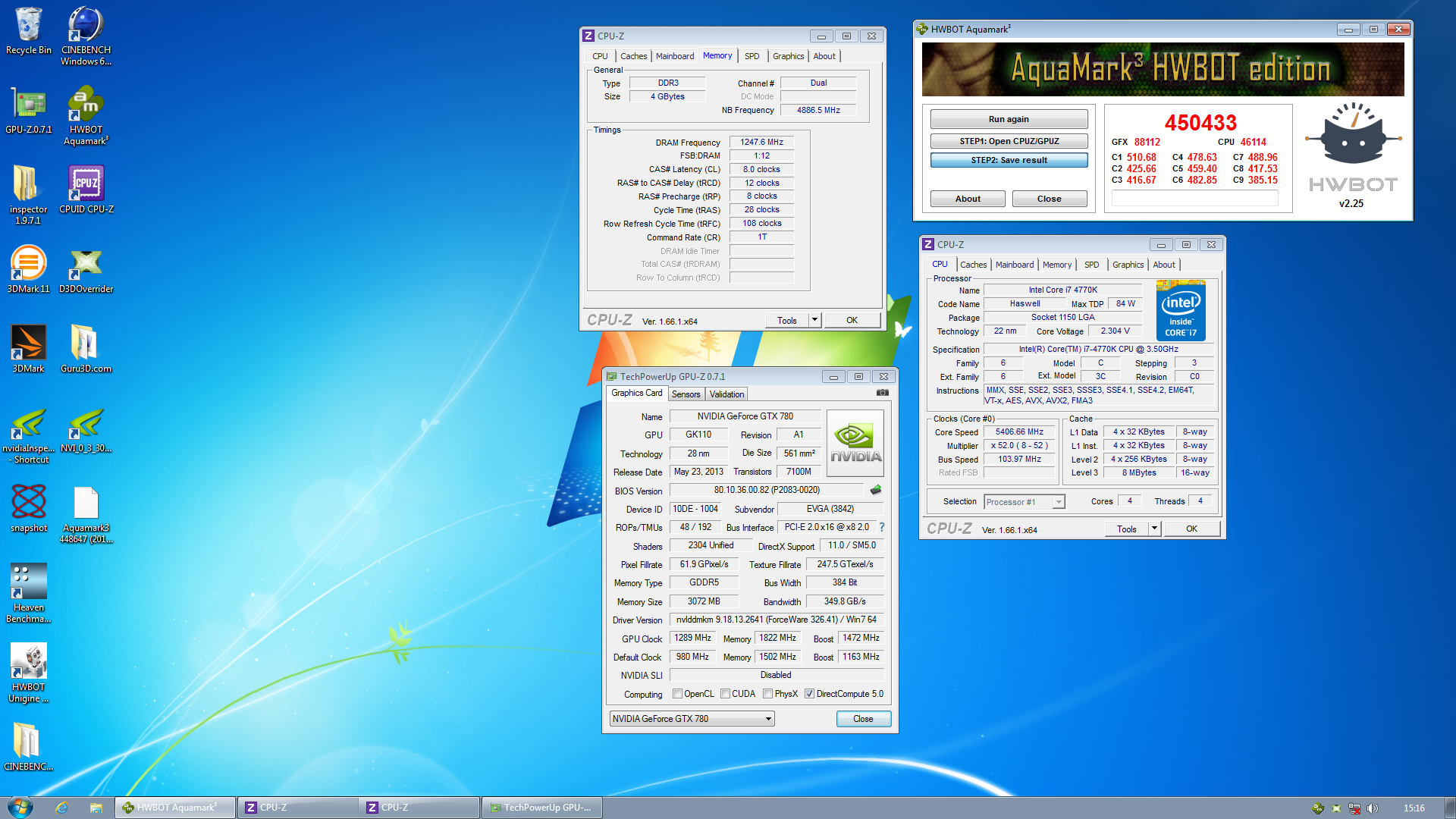Open the Windows Start button
The height and width of the screenshot is (819, 1456).
[x=20, y=807]
